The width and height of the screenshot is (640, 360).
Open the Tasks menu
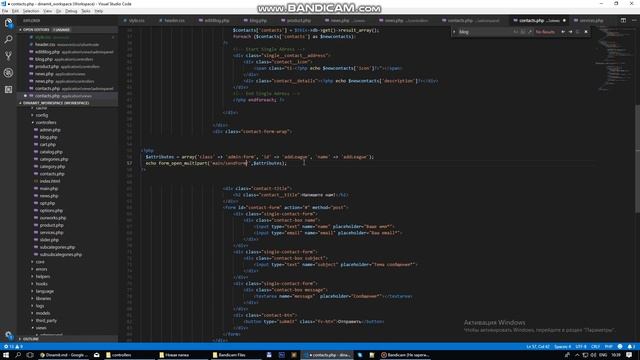[86, 11]
